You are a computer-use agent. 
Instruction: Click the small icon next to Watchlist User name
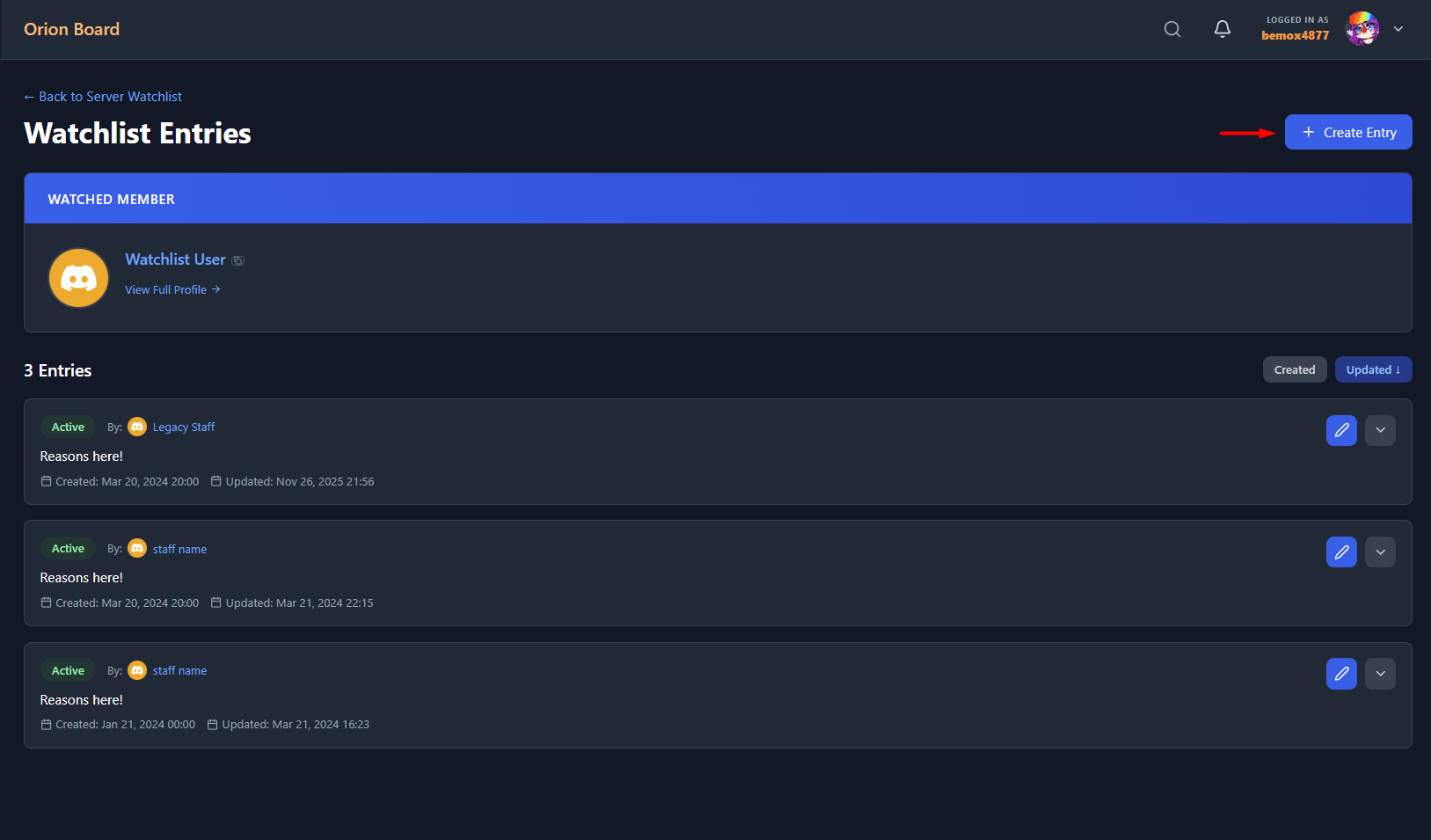point(237,259)
